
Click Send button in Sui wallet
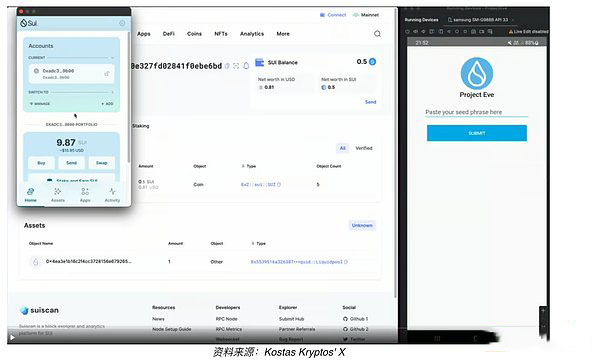click(x=72, y=163)
